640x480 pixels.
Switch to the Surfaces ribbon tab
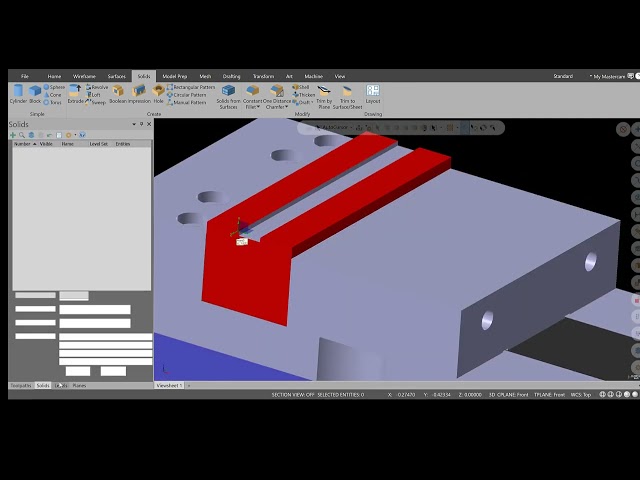click(x=117, y=76)
